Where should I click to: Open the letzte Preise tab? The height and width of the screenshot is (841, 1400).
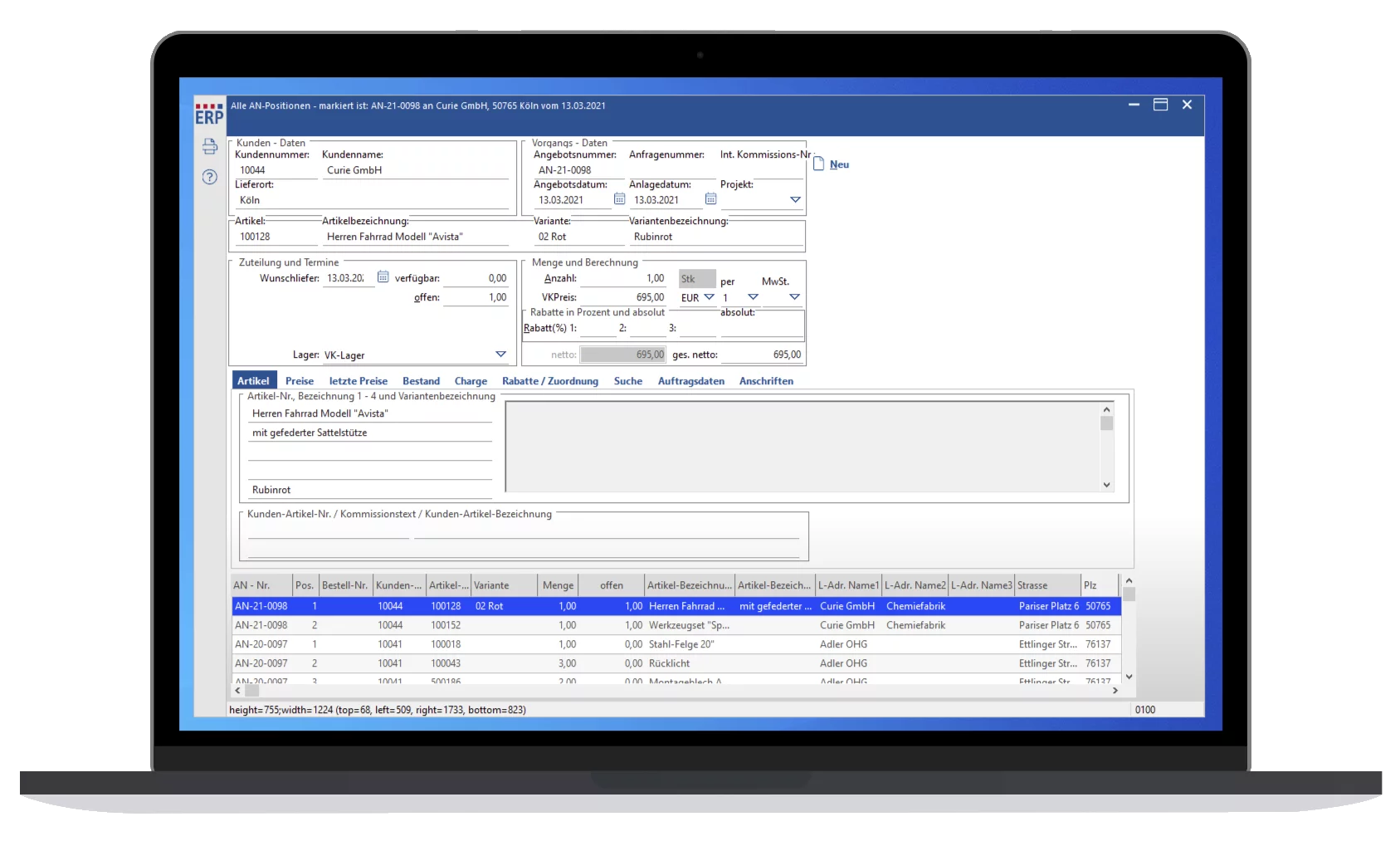[x=359, y=381]
